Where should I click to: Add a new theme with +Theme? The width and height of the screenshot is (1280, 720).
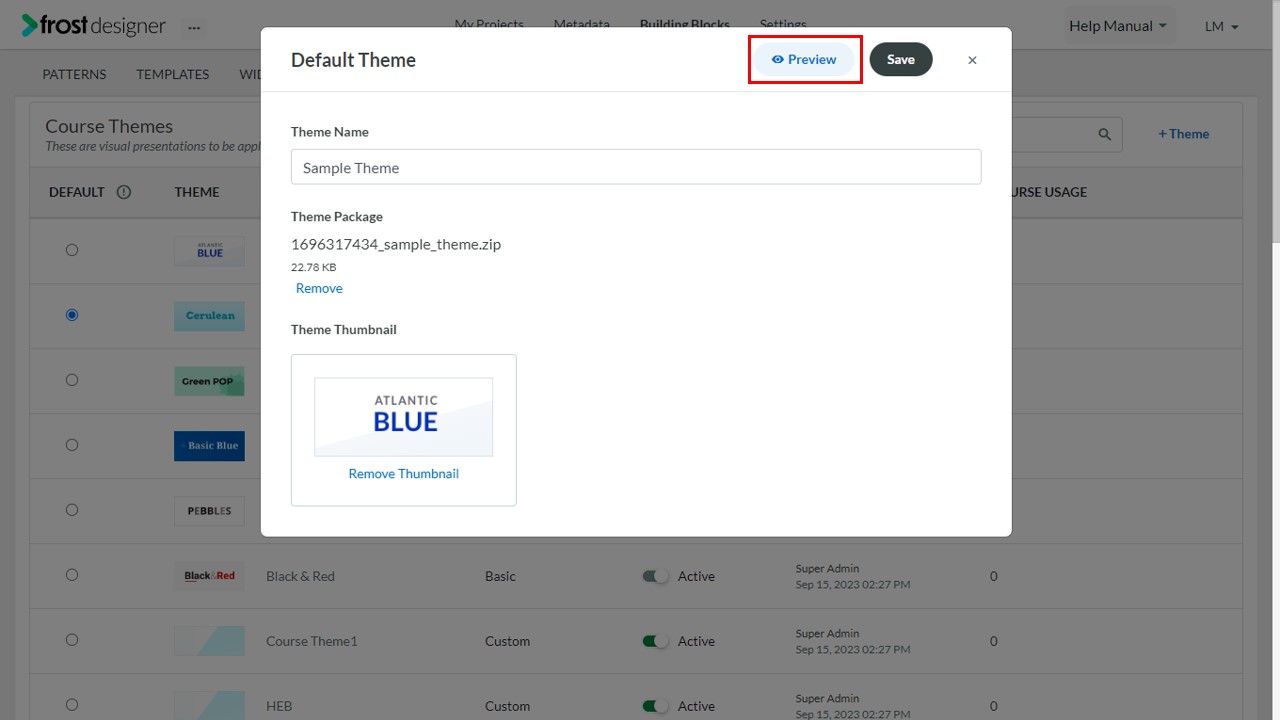pyautogui.click(x=1184, y=134)
